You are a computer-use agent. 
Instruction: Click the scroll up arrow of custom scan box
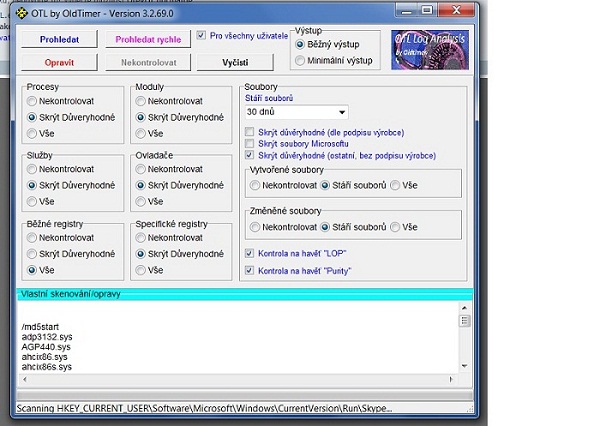point(464,308)
